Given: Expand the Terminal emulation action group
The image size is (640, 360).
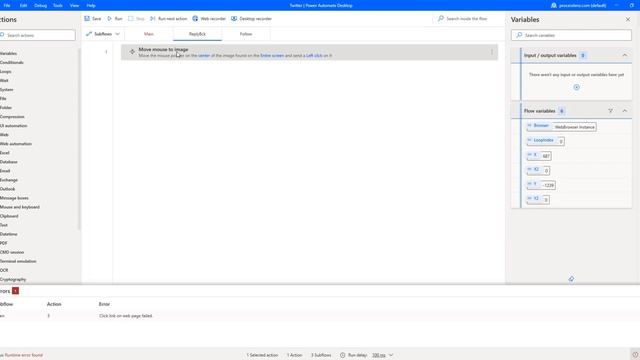Looking at the screenshot, I should [18, 261].
